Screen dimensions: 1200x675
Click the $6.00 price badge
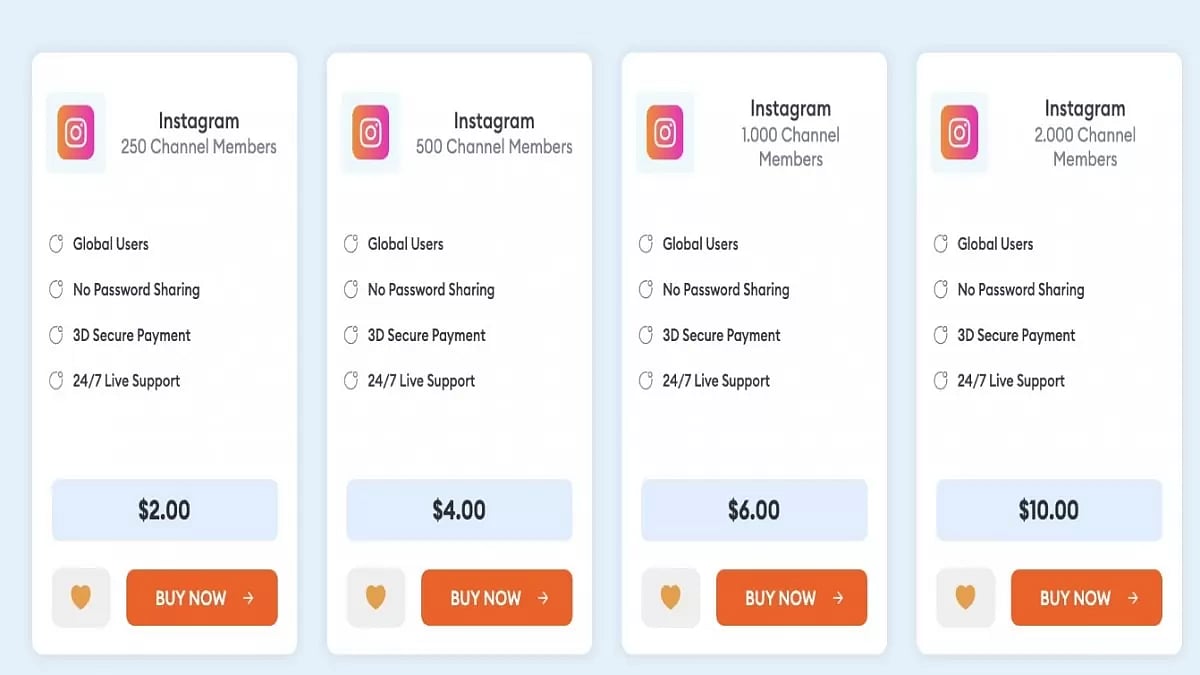(x=754, y=510)
